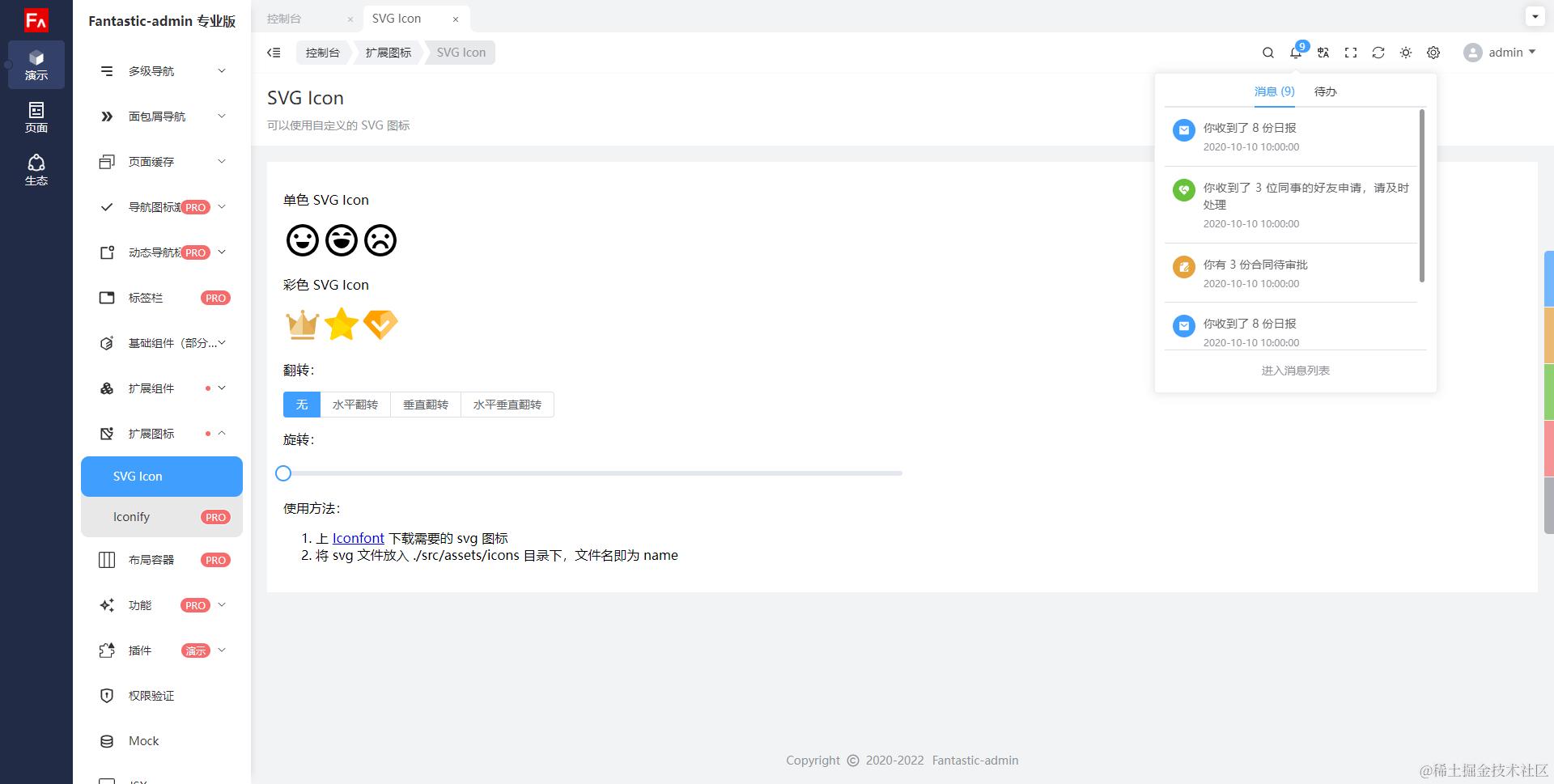Screen dimensions: 1554x784
Task: Close the SVG Icon tab
Action: (x=456, y=19)
